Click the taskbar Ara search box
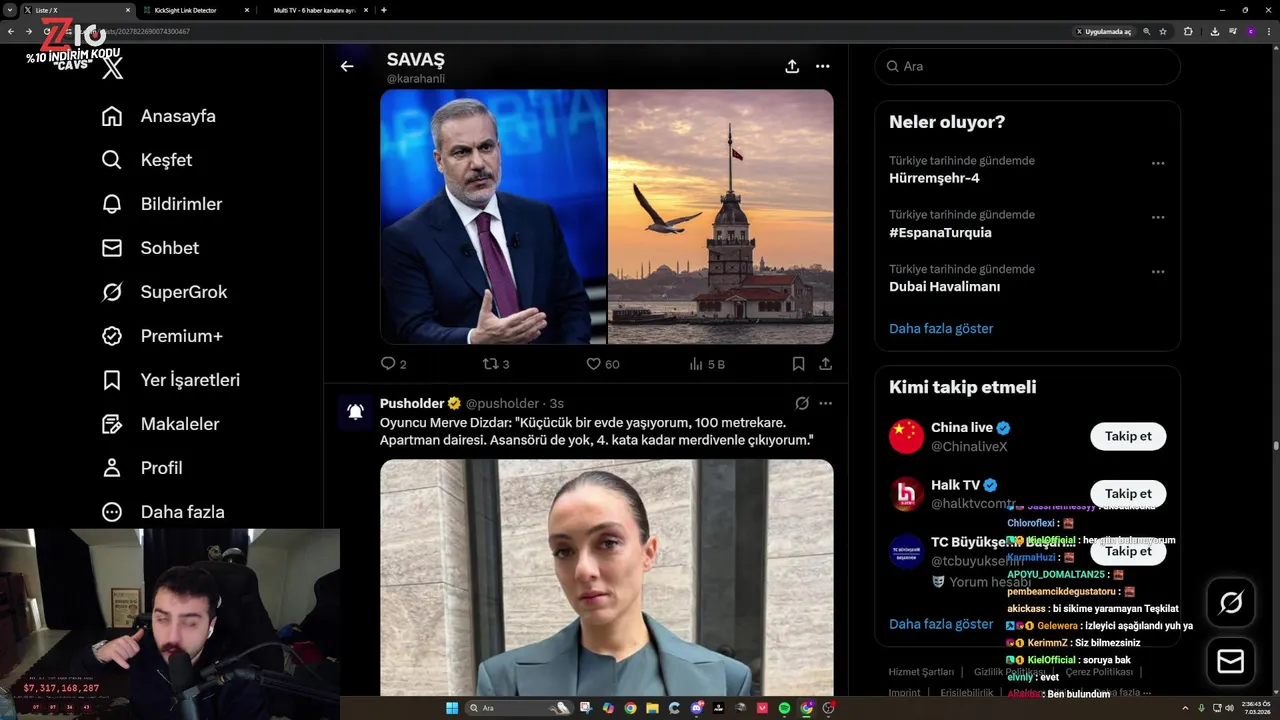 [520, 708]
